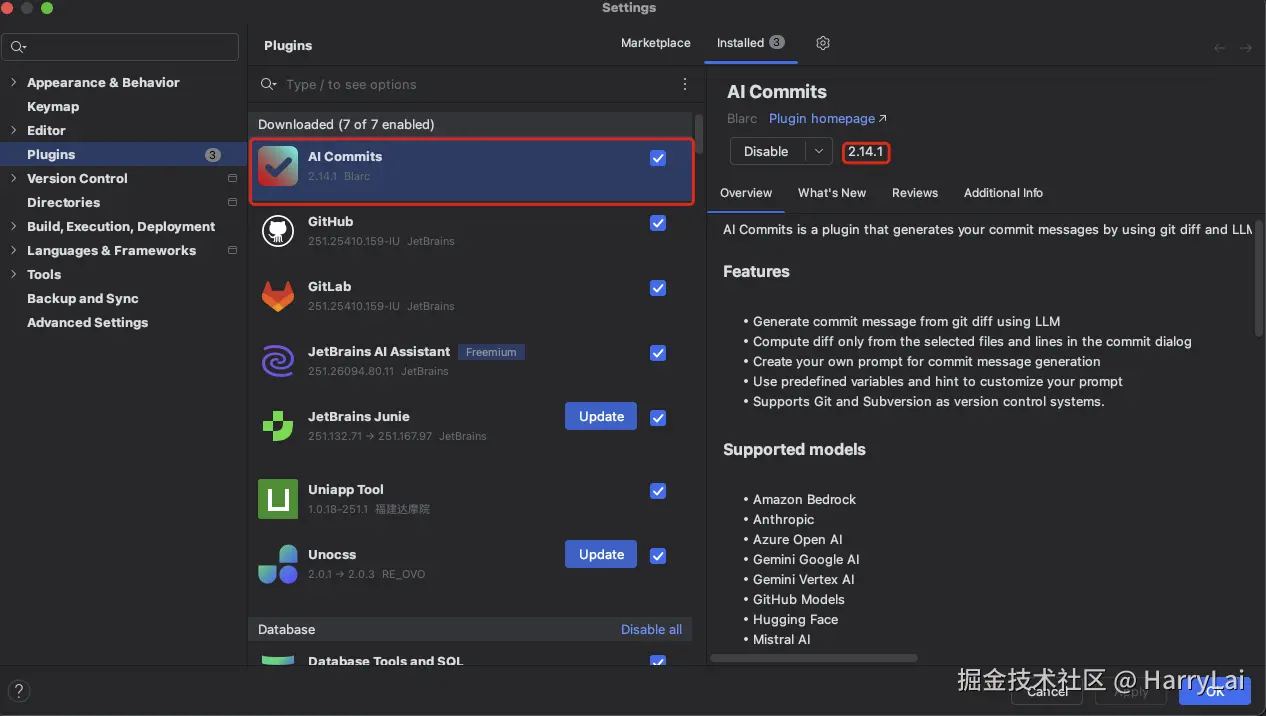Update the JetBrains Junie plugin
1266x716 pixels.
(601, 417)
